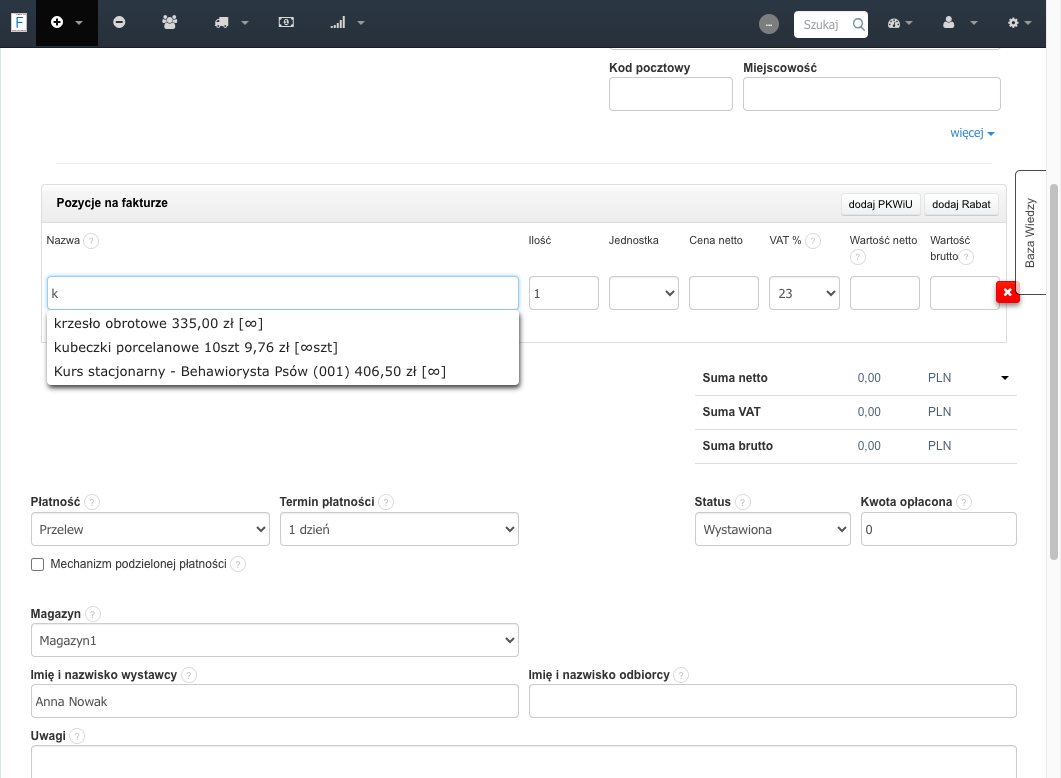Click the Cena netto input

(x=723, y=293)
